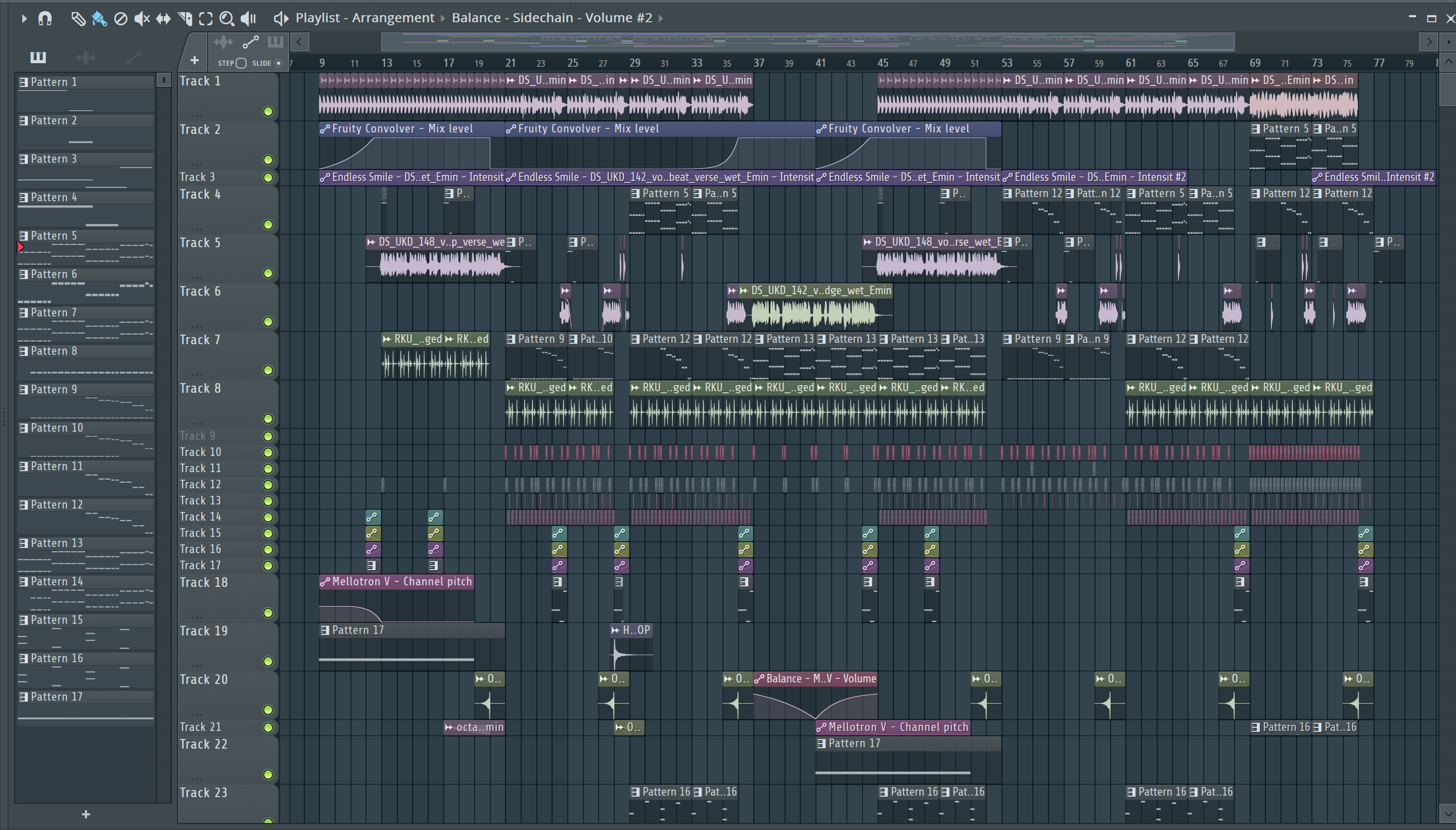Select the Playback speaker tool

(248, 19)
